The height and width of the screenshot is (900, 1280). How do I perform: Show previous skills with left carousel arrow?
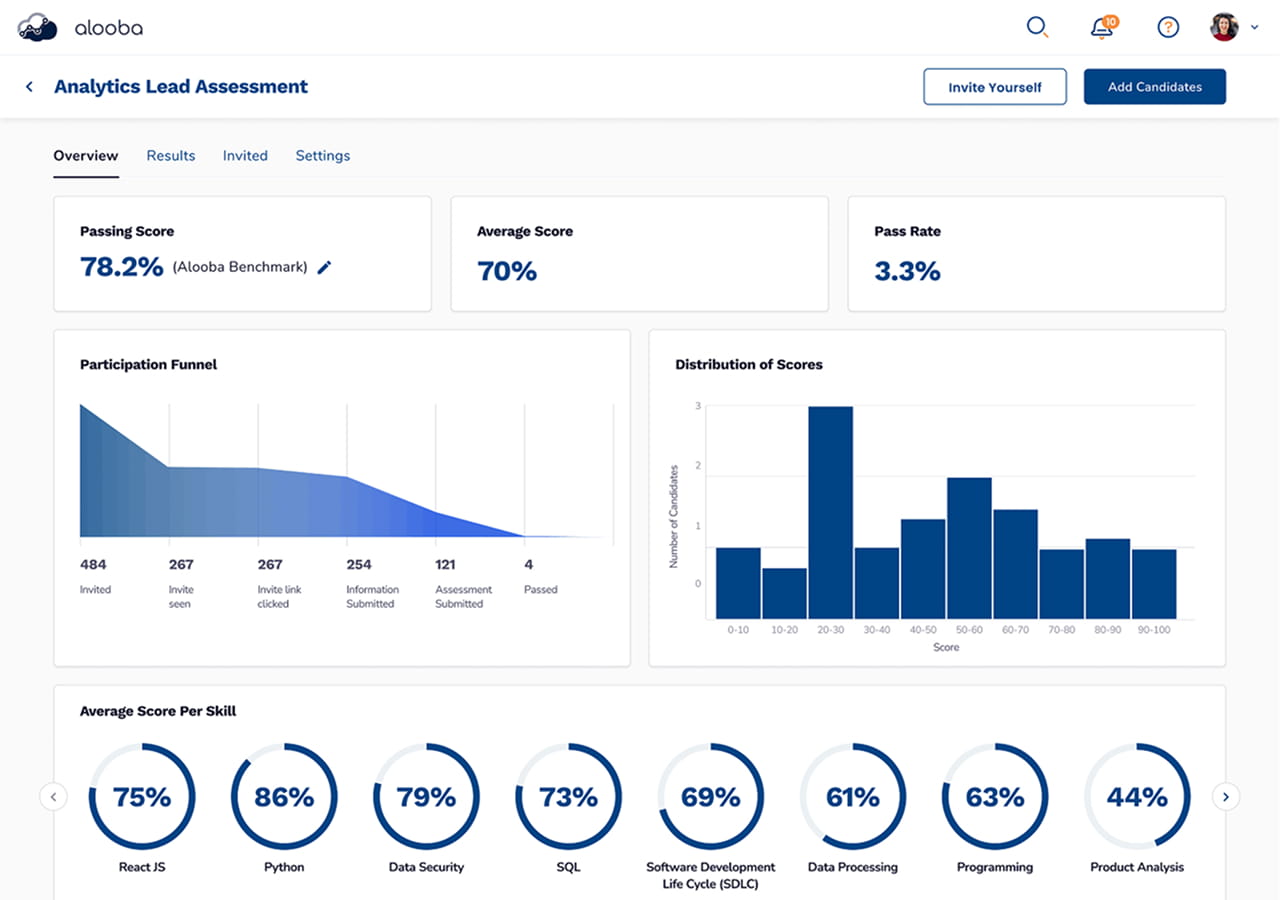(53, 797)
